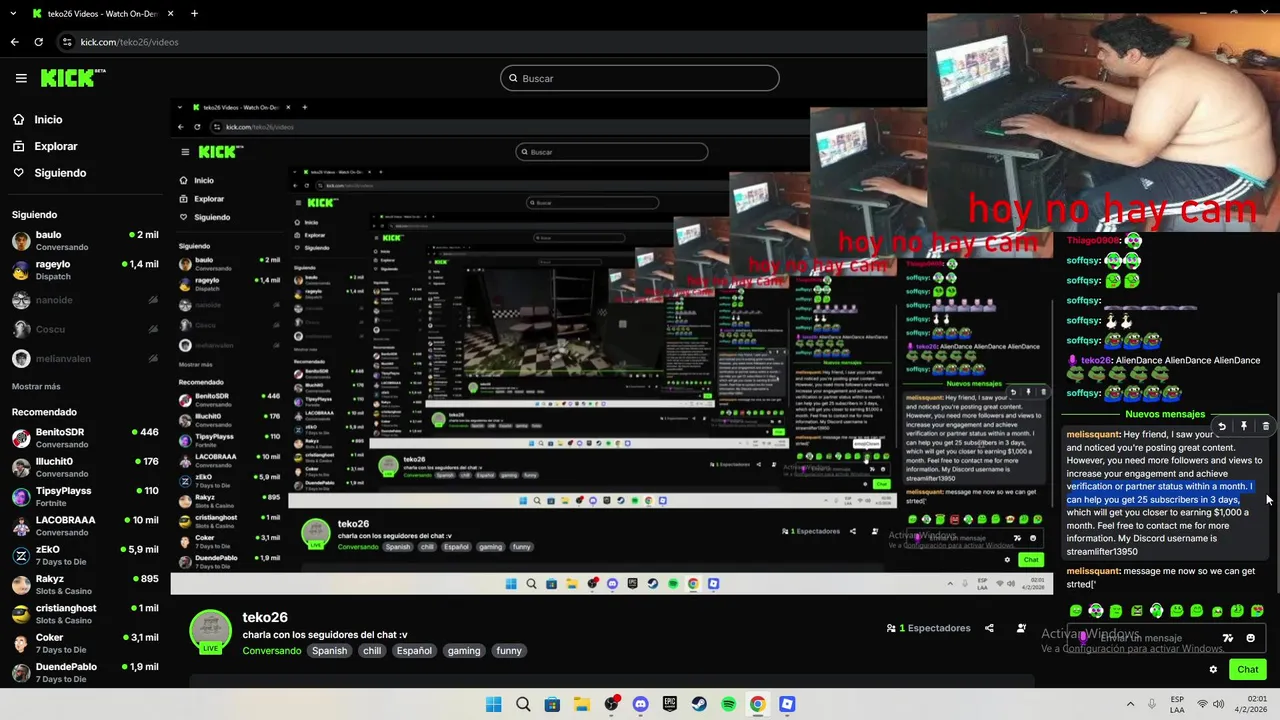Open a new browser tab
This screenshot has width=1280, height=720.
coord(194,14)
